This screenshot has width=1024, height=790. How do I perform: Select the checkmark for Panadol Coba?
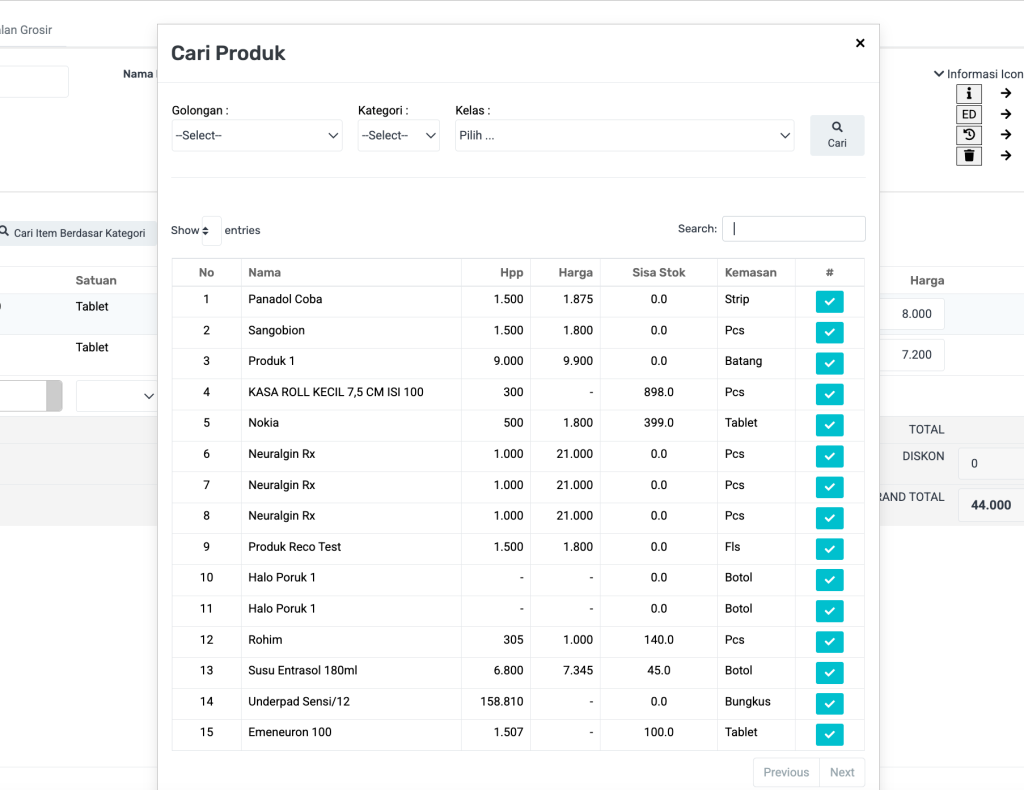(829, 301)
